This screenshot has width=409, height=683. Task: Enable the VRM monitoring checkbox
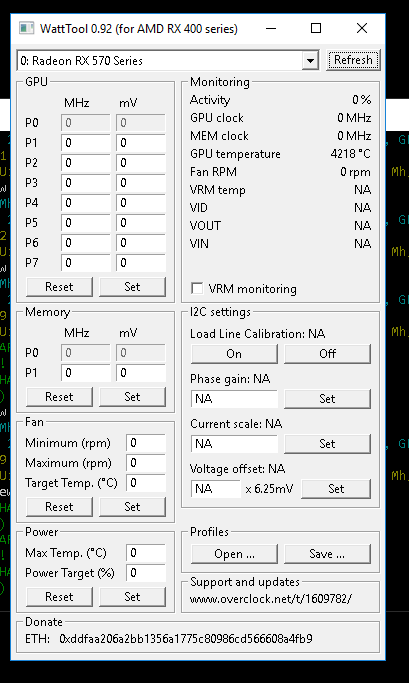click(197, 289)
